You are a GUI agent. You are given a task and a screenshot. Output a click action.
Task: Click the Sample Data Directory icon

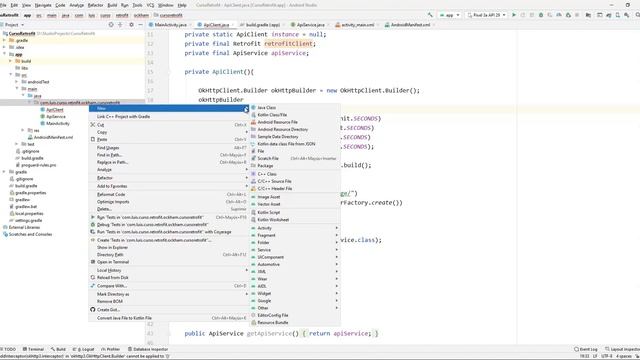point(253,137)
